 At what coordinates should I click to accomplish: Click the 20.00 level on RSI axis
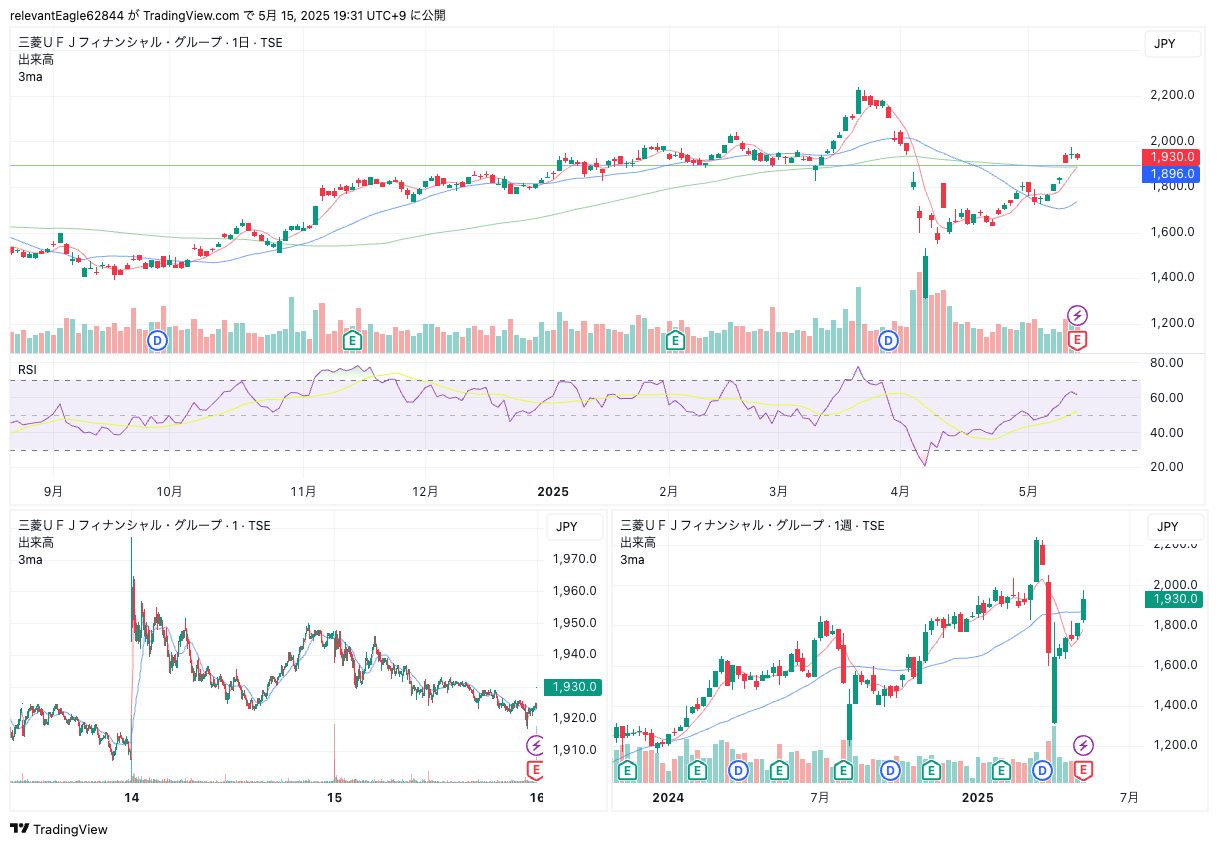[1167, 467]
